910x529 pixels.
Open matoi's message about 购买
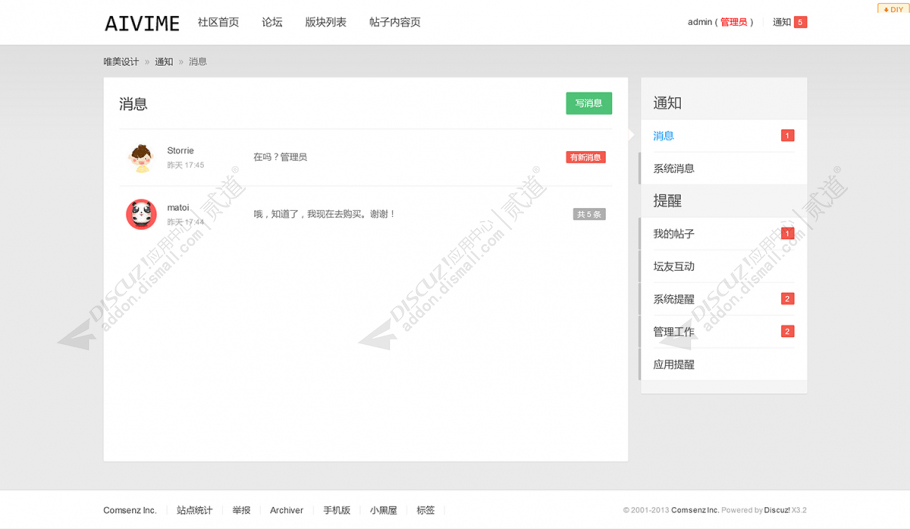pyautogui.click(x=324, y=214)
